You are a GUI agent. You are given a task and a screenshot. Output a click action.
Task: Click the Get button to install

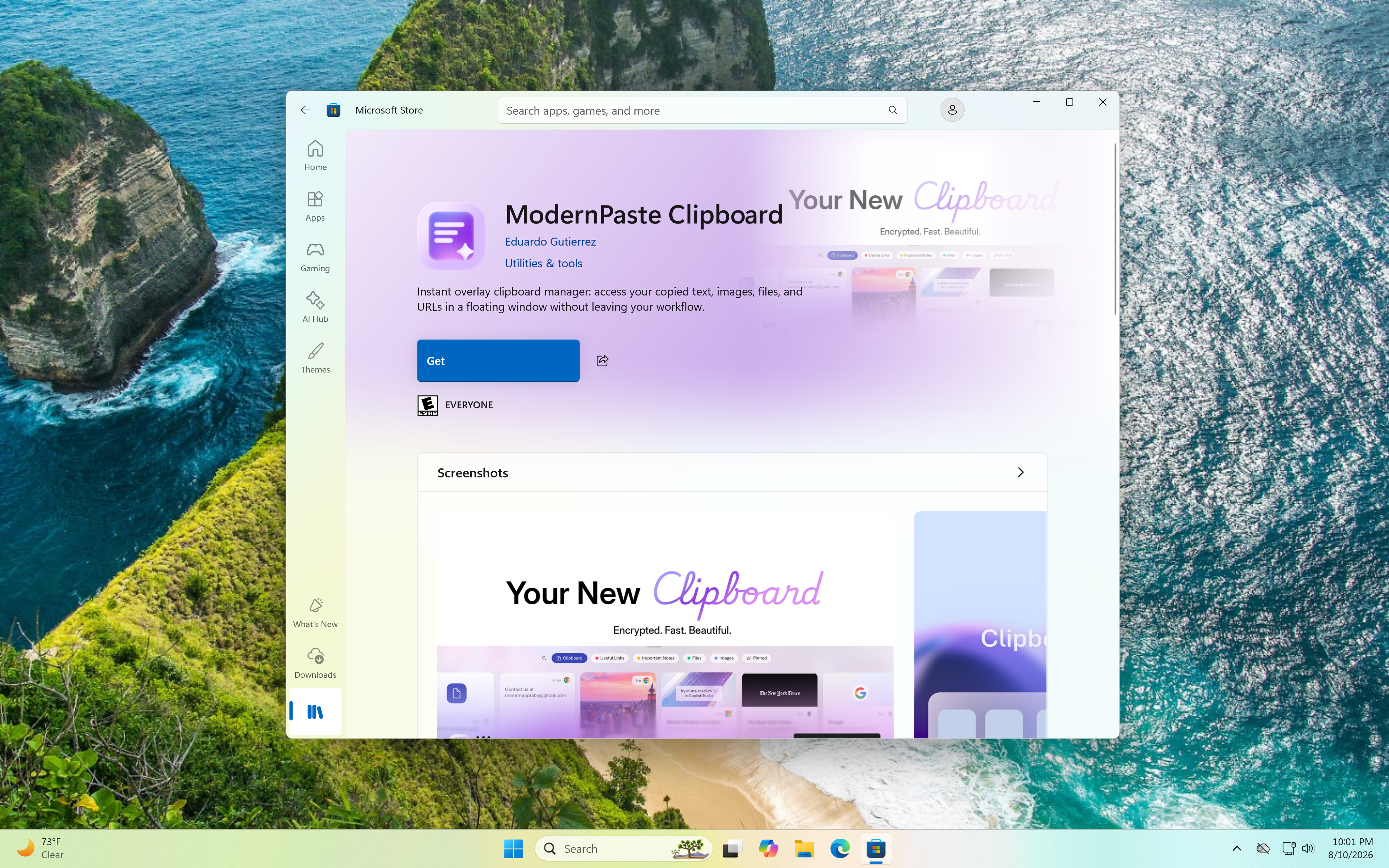point(498,361)
